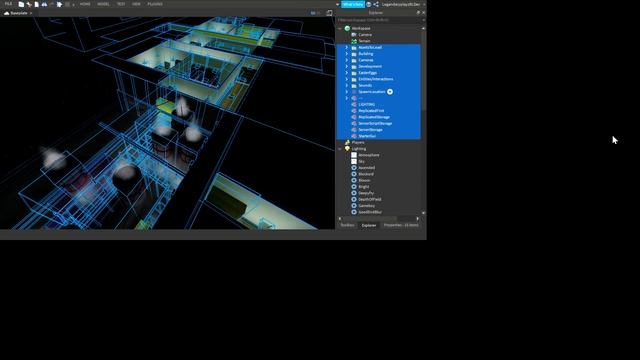Select Atmosphere under Lighting
640x360 pixels.
coord(369,155)
